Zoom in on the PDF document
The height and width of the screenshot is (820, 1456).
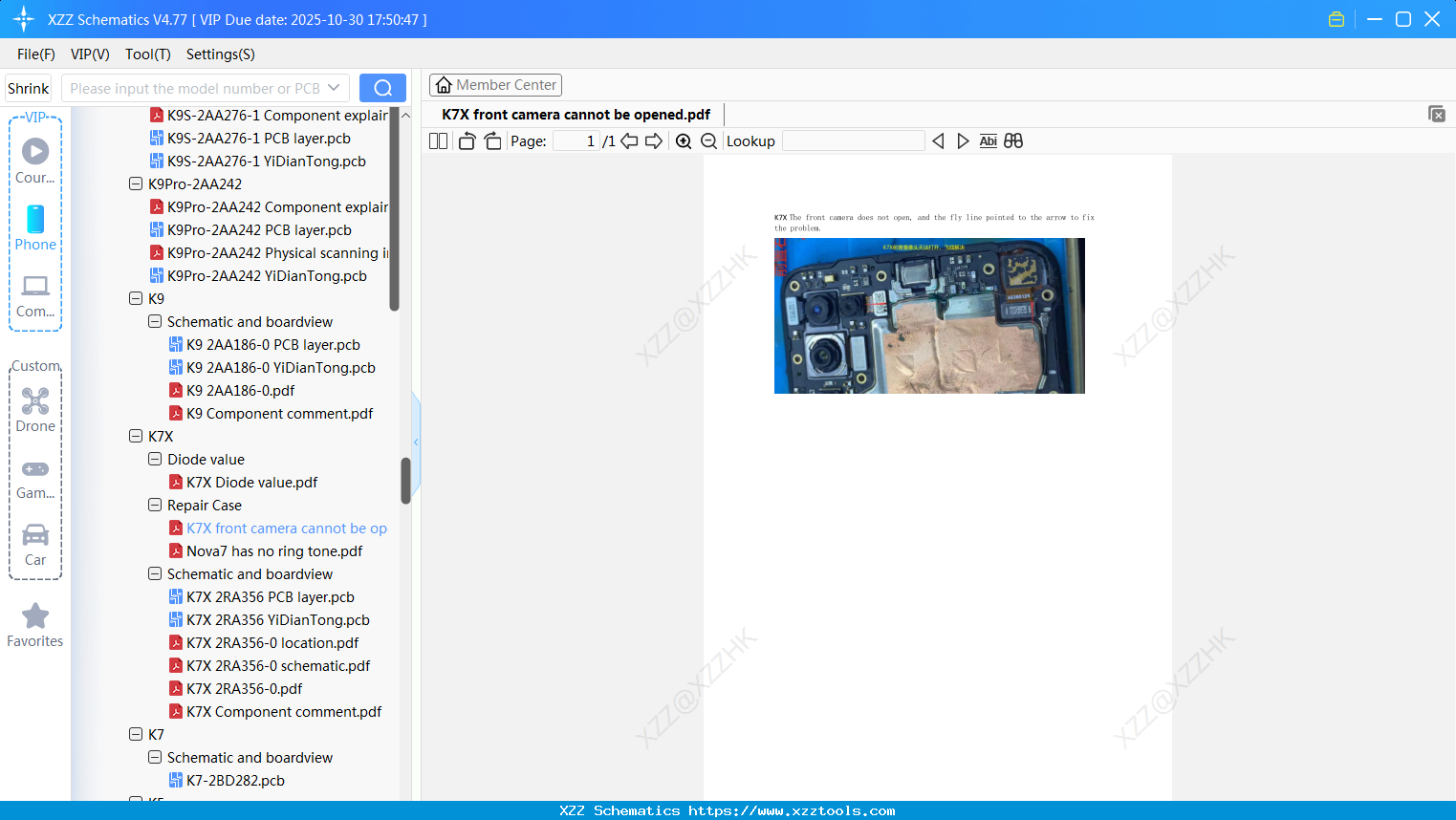click(684, 140)
